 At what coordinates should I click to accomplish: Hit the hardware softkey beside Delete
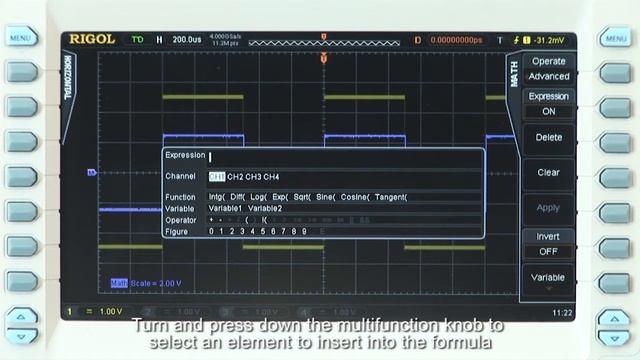tap(616, 143)
